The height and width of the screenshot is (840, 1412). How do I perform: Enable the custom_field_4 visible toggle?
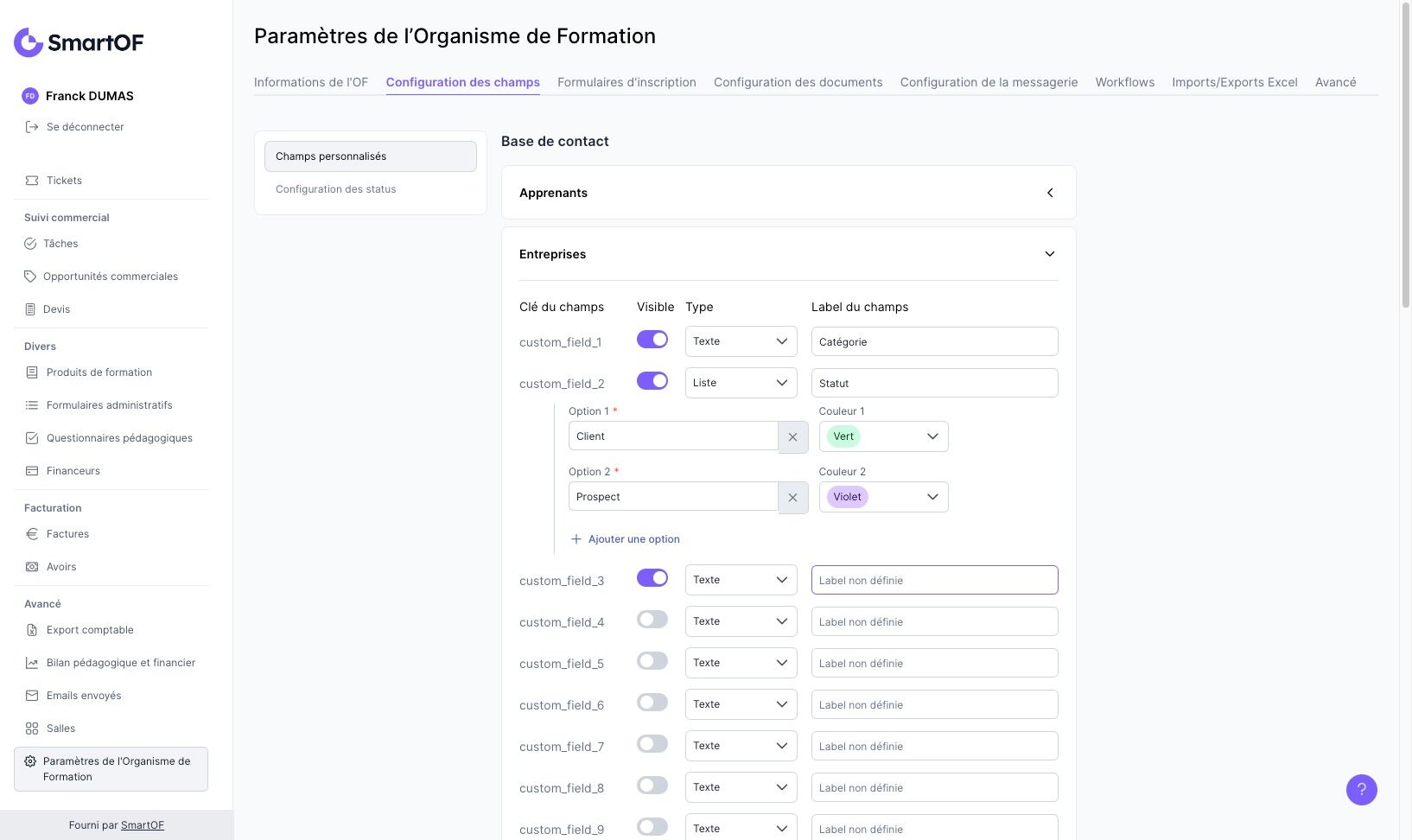coord(652,620)
